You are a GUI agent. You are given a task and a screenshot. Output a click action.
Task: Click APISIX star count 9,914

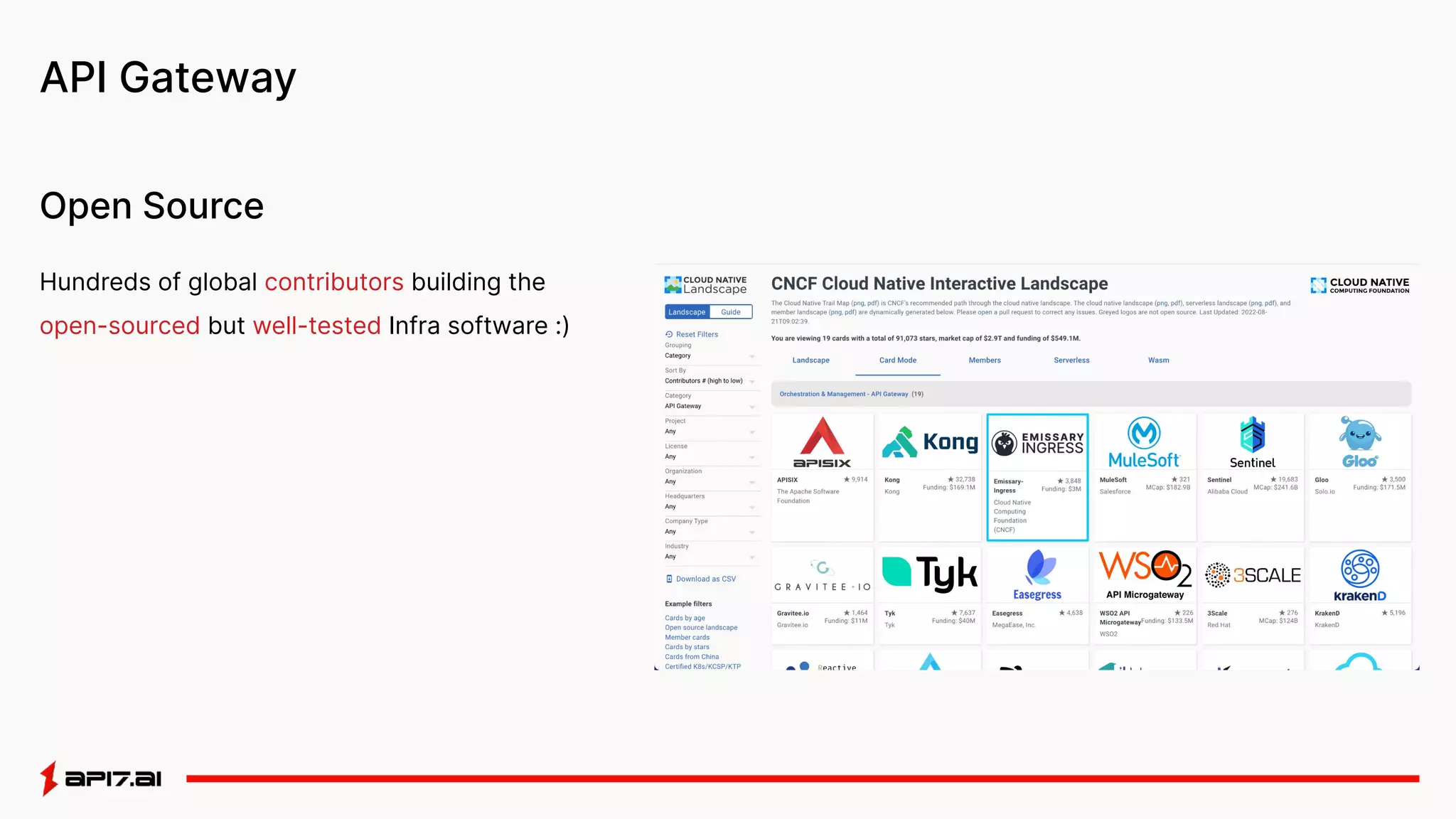click(855, 479)
